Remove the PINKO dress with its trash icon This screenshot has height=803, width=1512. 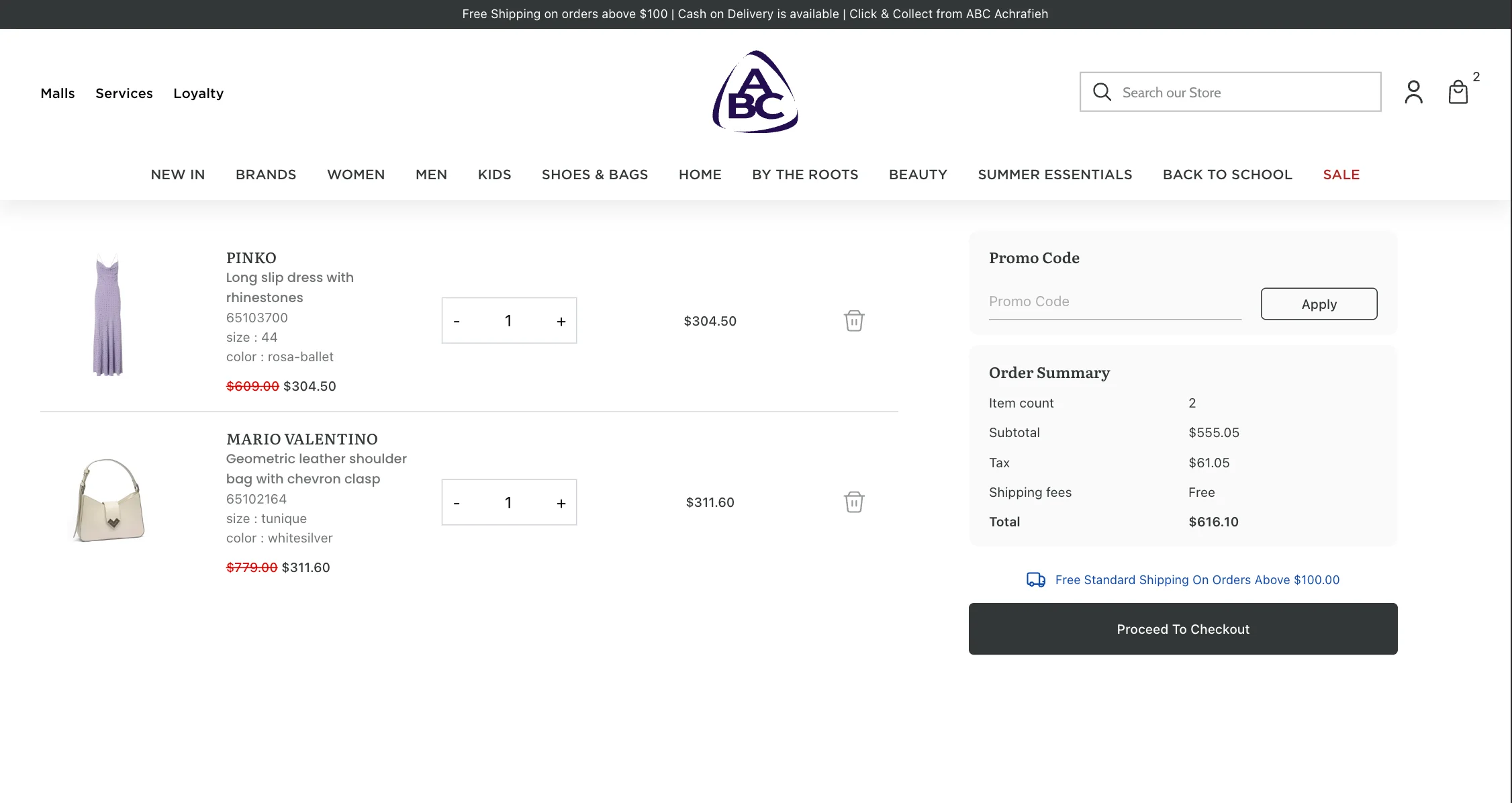(x=854, y=321)
